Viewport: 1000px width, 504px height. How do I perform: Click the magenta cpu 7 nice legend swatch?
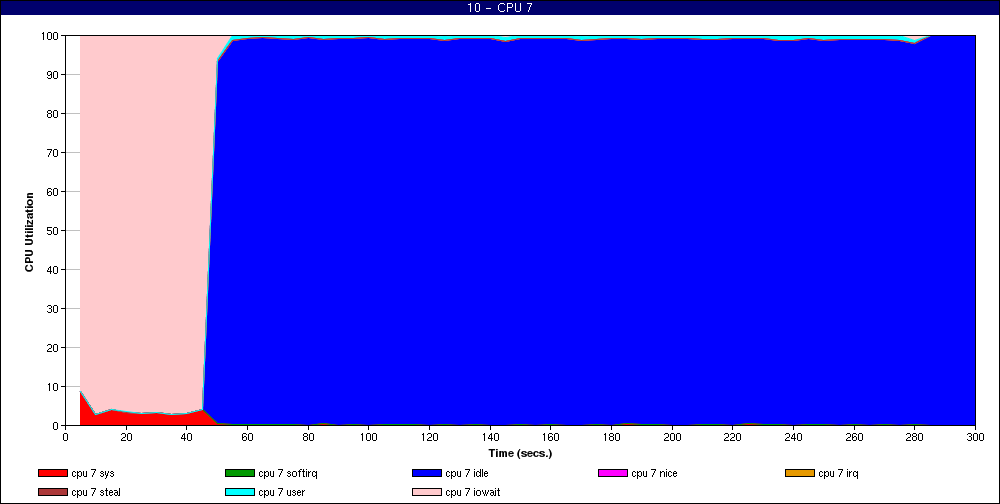pyautogui.click(x=613, y=473)
